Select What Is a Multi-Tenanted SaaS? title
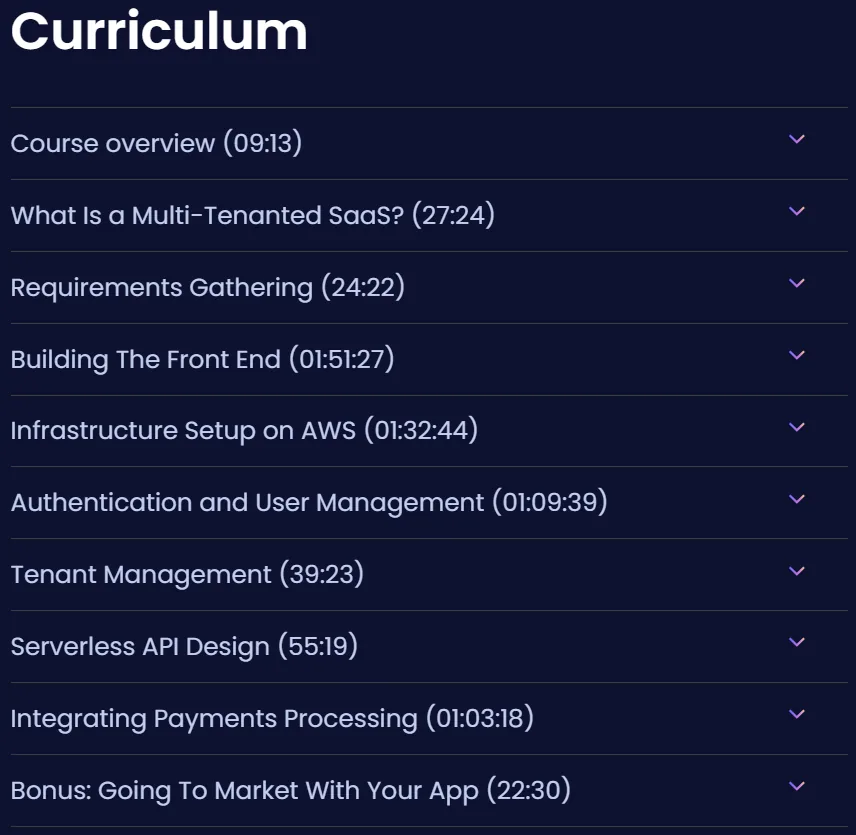Image resolution: width=856 pixels, height=835 pixels. [253, 215]
